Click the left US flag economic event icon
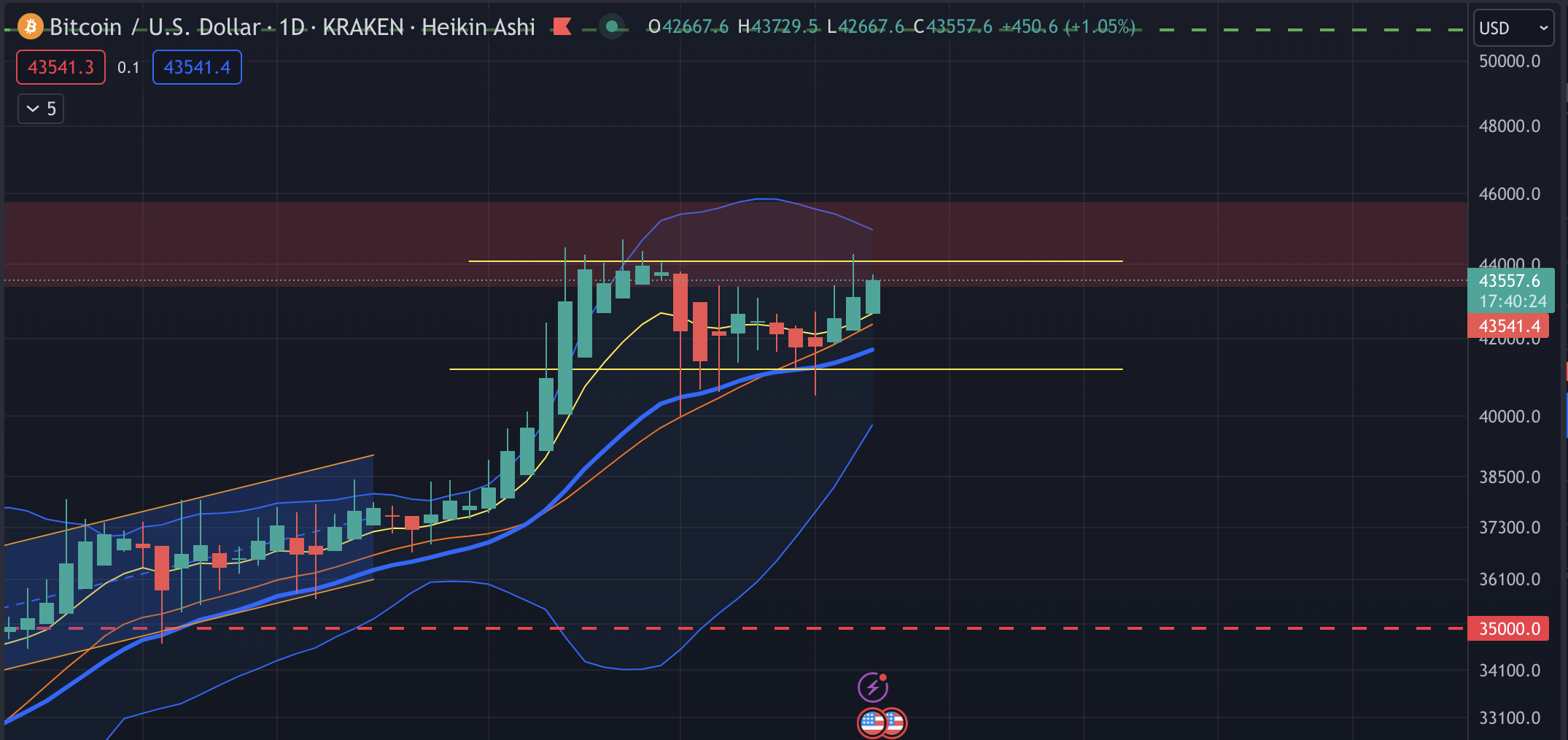The height and width of the screenshot is (740, 1568). [x=872, y=723]
